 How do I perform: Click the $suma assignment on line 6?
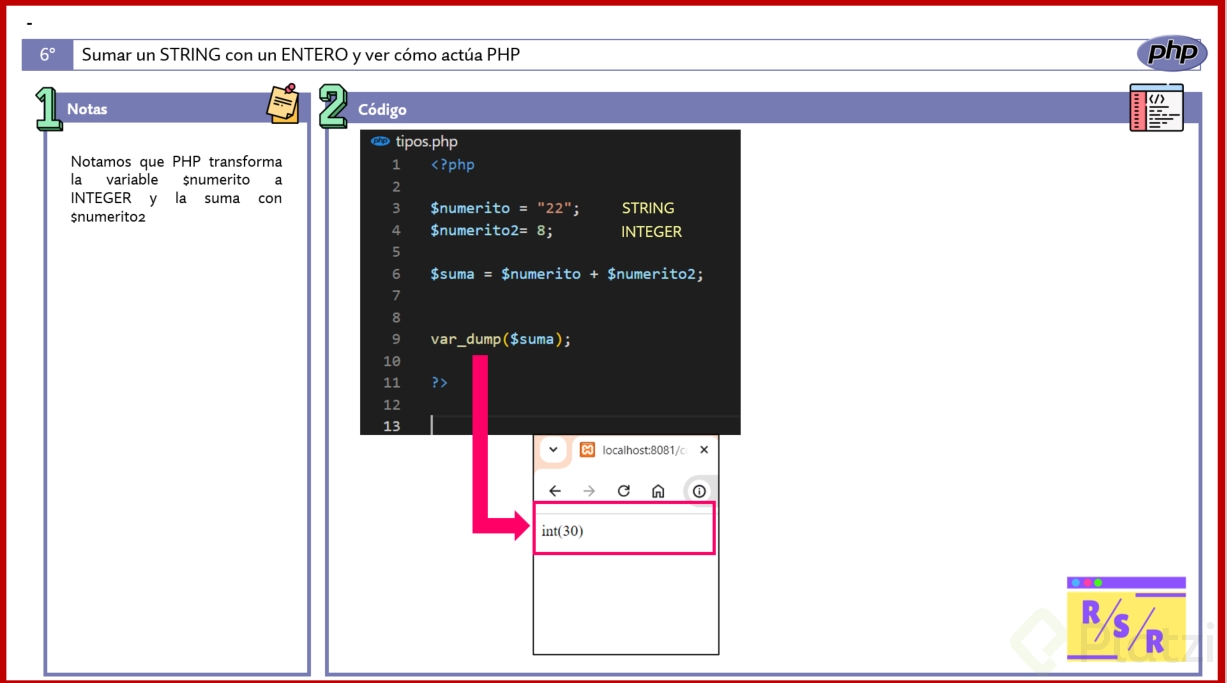click(x=567, y=274)
